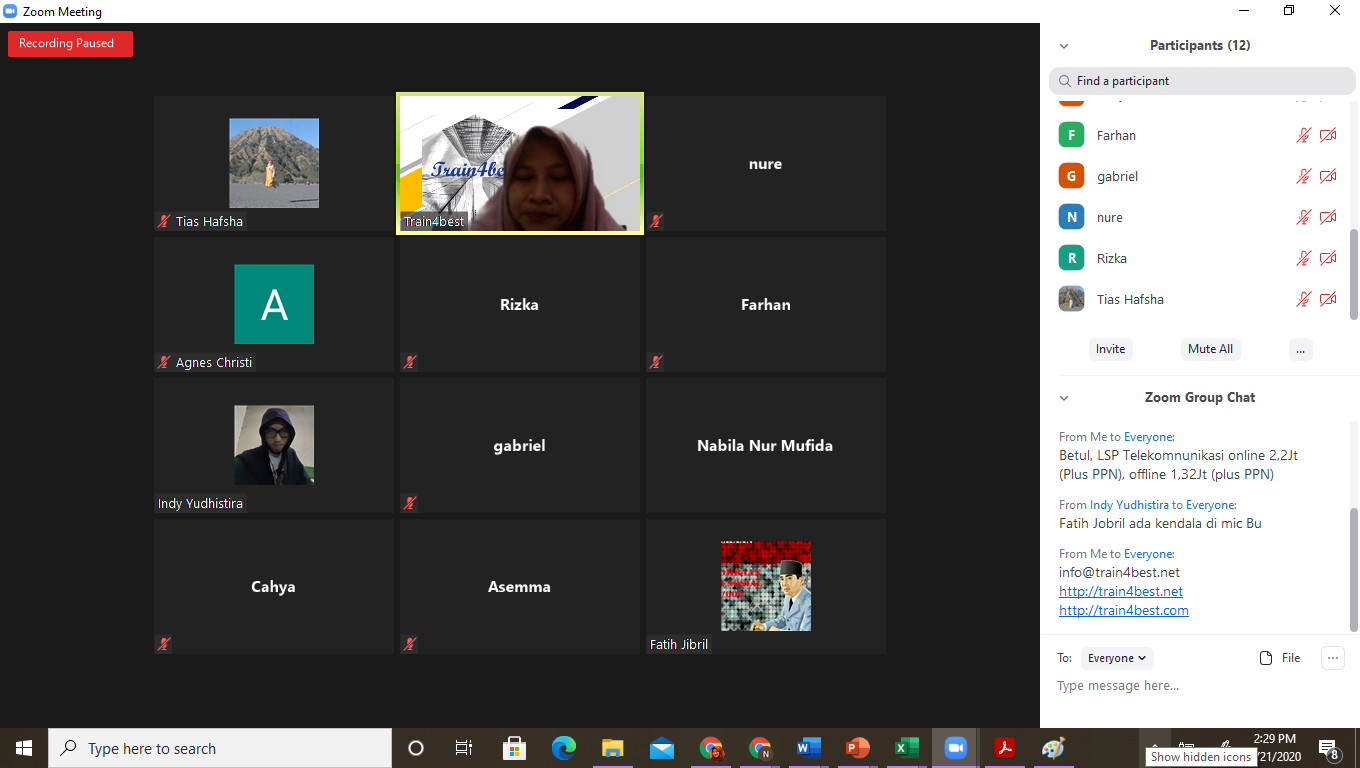This screenshot has height=768, width=1360.
Task: Open the participants more options menu
Action: coord(1300,349)
